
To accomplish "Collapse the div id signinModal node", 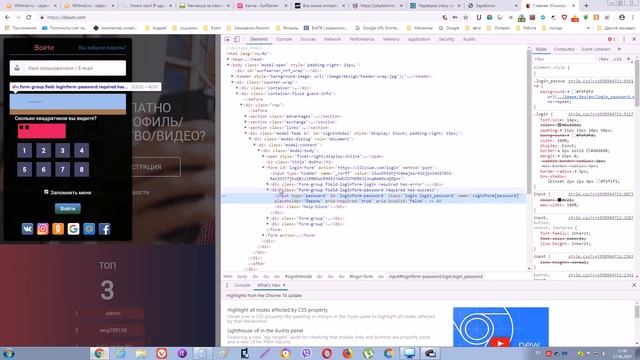I will [x=246, y=133].
